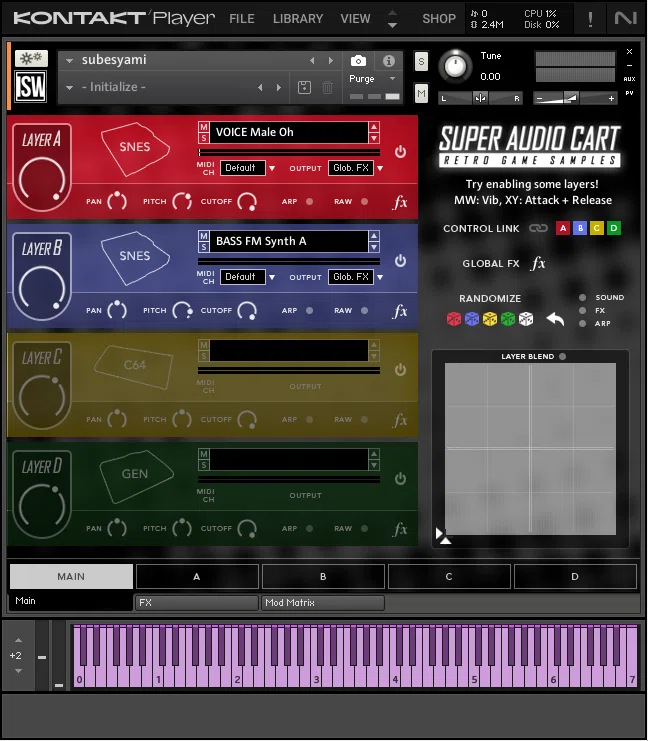
Task: Mute the instrument with the M button
Action: 421,93
